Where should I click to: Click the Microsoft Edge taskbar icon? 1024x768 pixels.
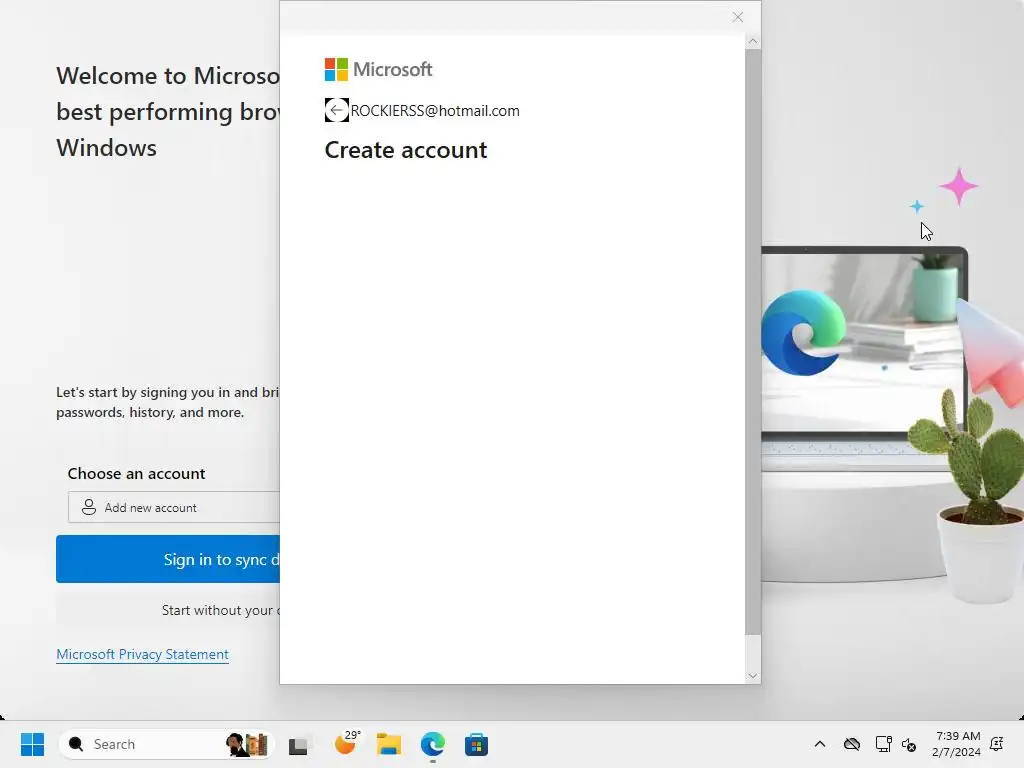click(432, 744)
